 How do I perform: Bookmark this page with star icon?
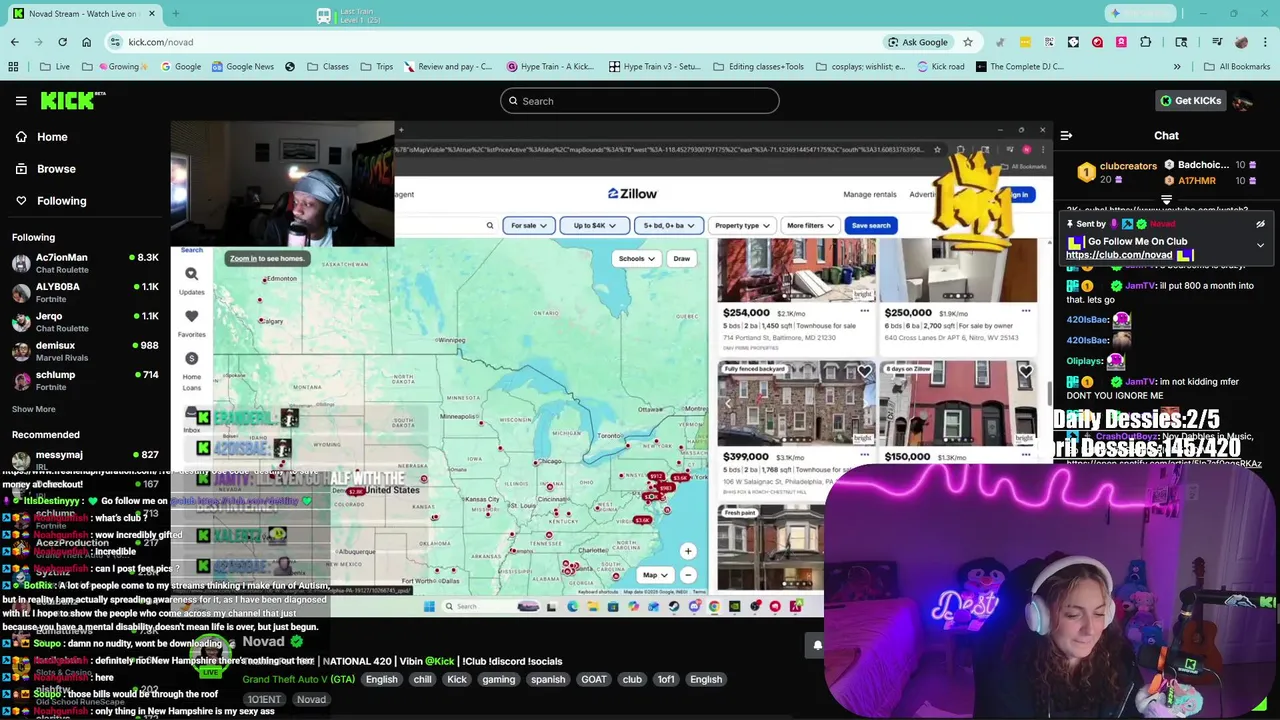click(967, 42)
